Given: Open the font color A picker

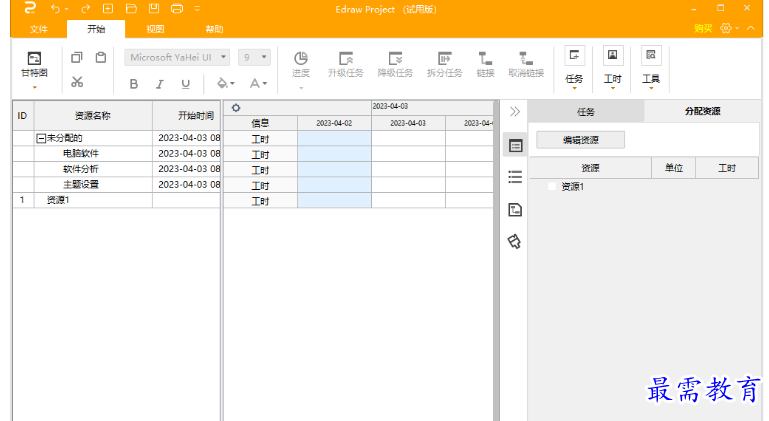Looking at the screenshot, I should [258, 83].
